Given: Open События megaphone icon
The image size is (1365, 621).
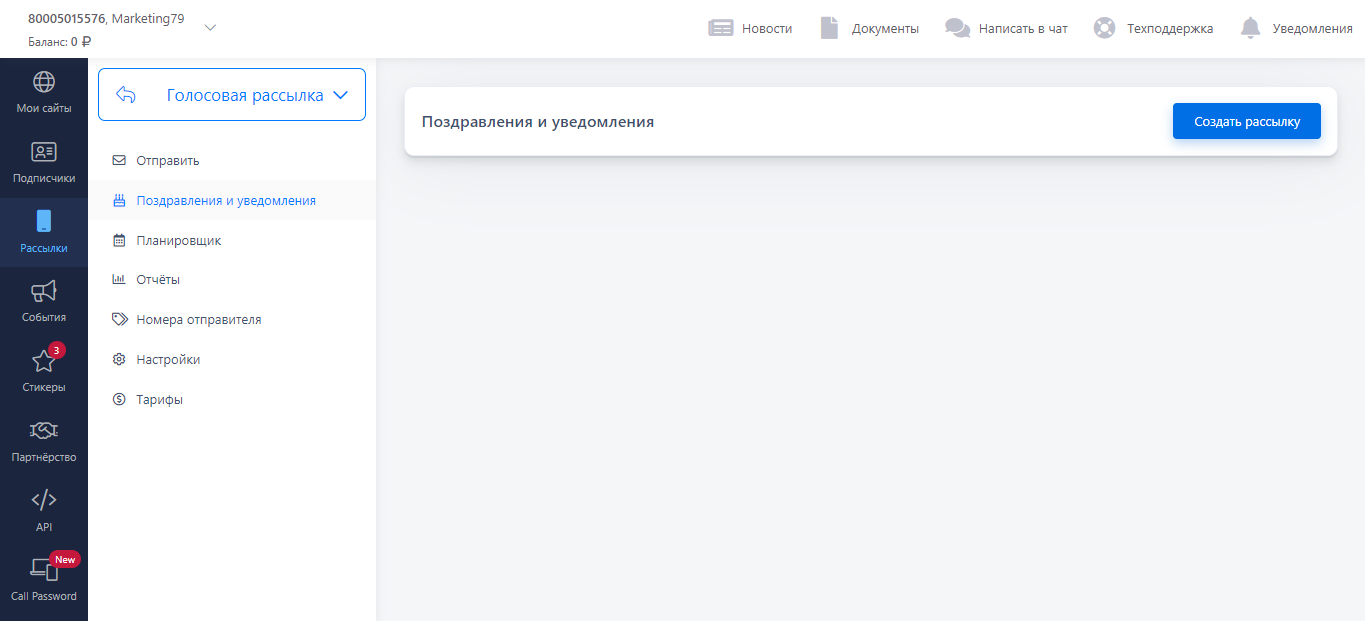Looking at the screenshot, I should click(x=44, y=291).
